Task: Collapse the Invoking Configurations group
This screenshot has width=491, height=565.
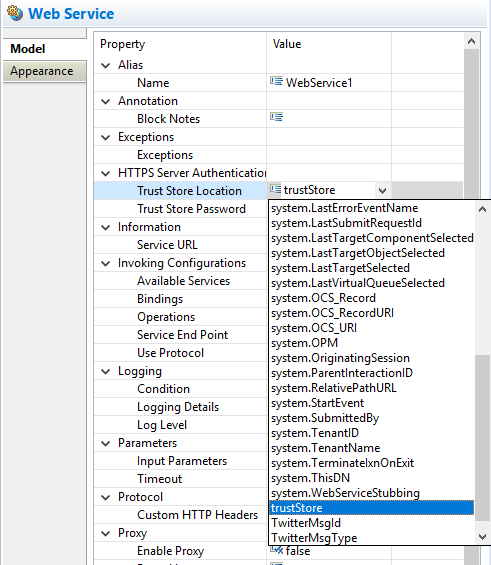Action: point(106,263)
